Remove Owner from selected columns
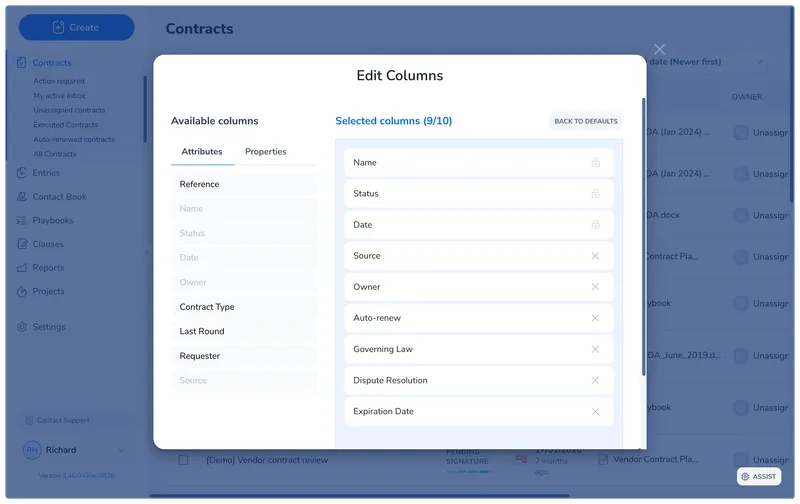Screen dimensions: 800x504 595,287
